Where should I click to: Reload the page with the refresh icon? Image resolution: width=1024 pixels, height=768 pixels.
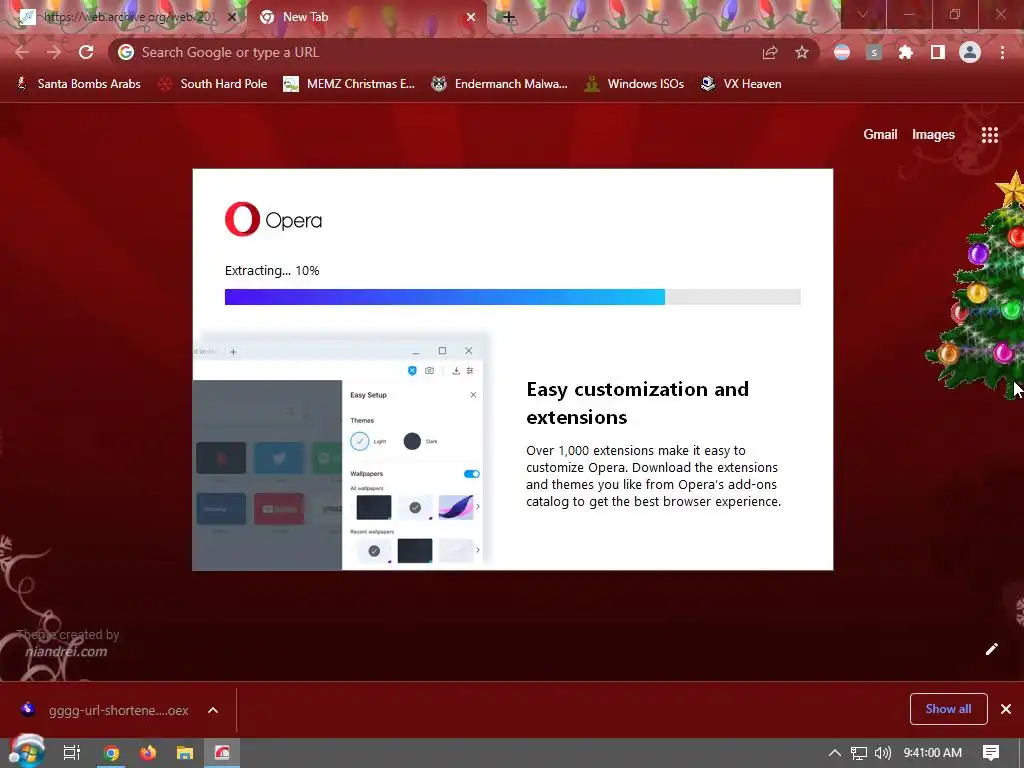(86, 52)
